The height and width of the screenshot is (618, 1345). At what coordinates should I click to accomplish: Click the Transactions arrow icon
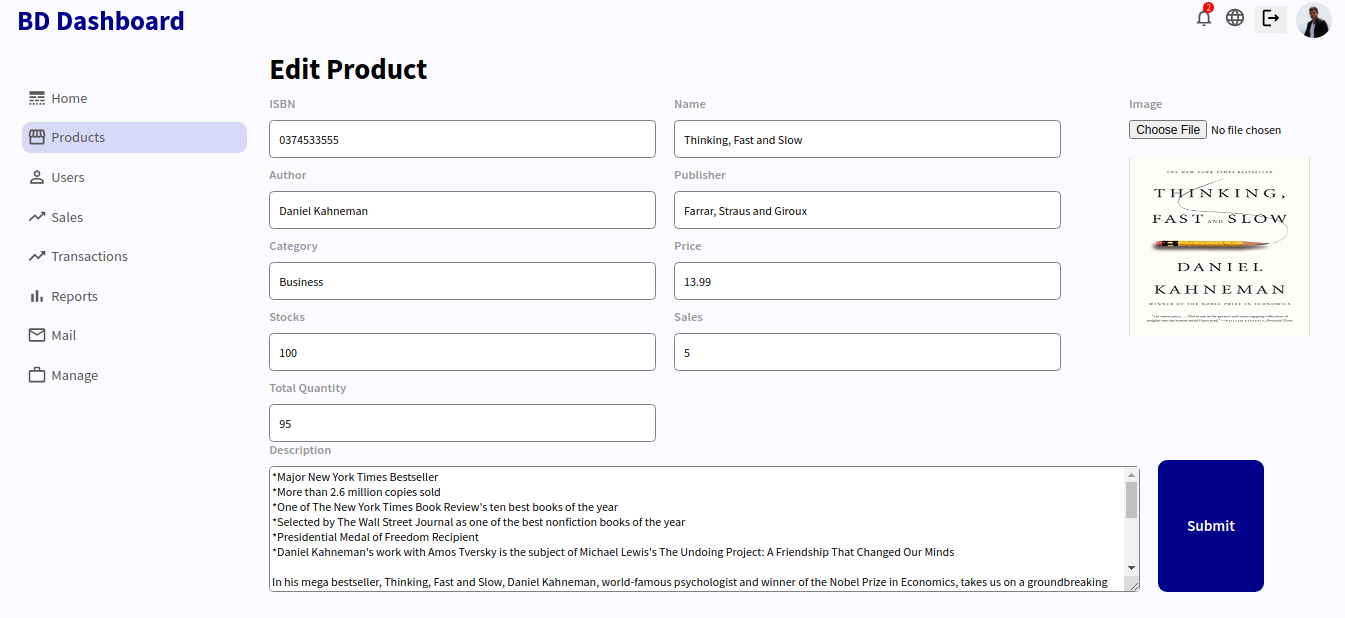click(x=36, y=256)
